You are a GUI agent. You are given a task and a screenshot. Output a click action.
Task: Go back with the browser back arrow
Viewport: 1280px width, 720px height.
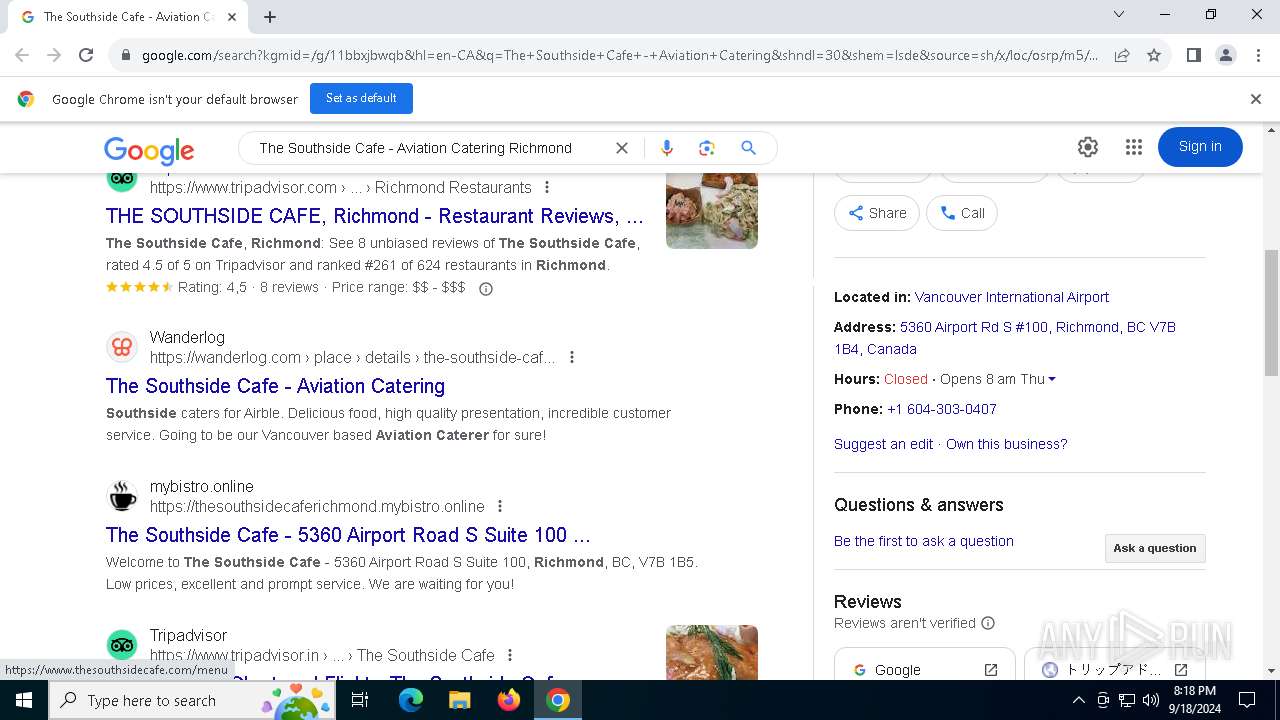tap(22, 56)
